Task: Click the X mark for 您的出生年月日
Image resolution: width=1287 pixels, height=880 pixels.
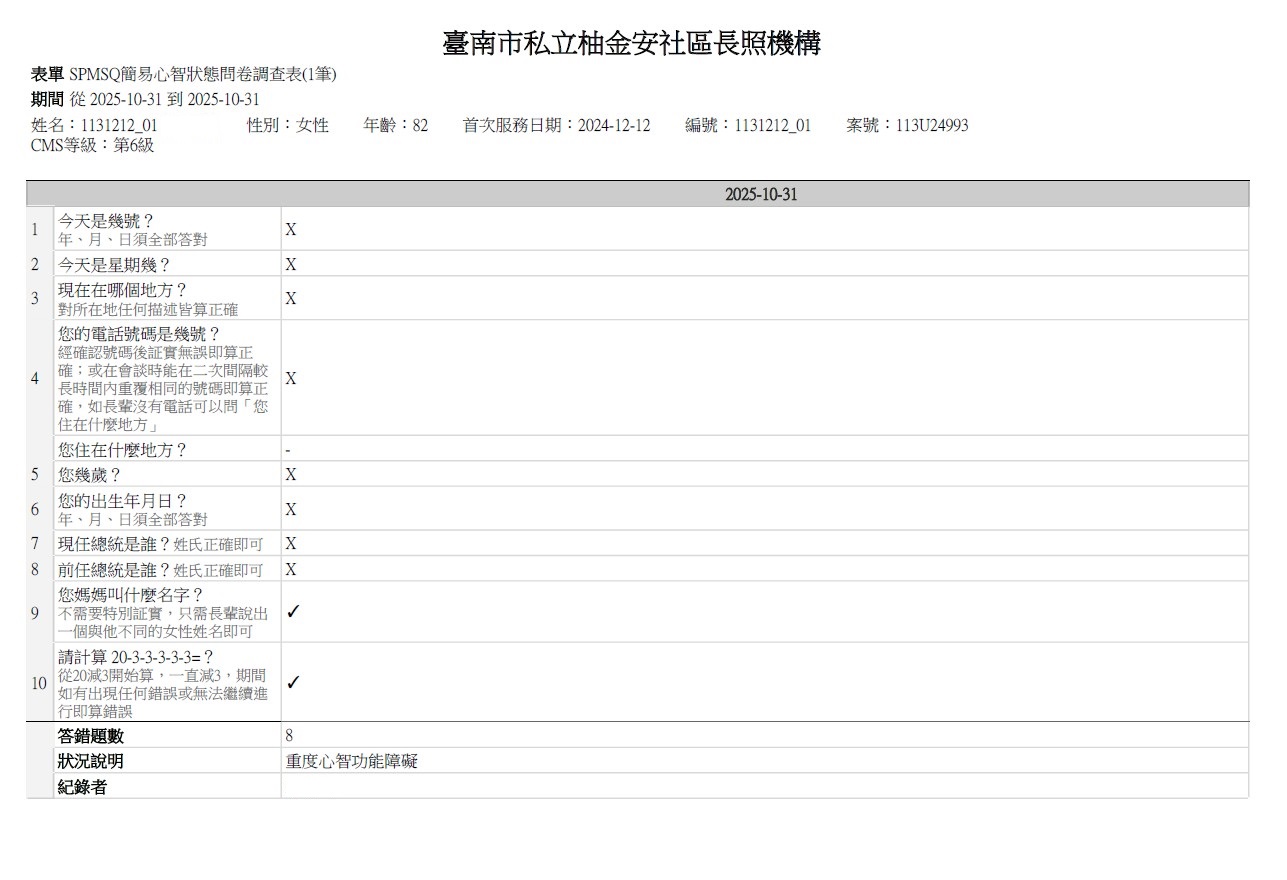Action: click(x=291, y=510)
